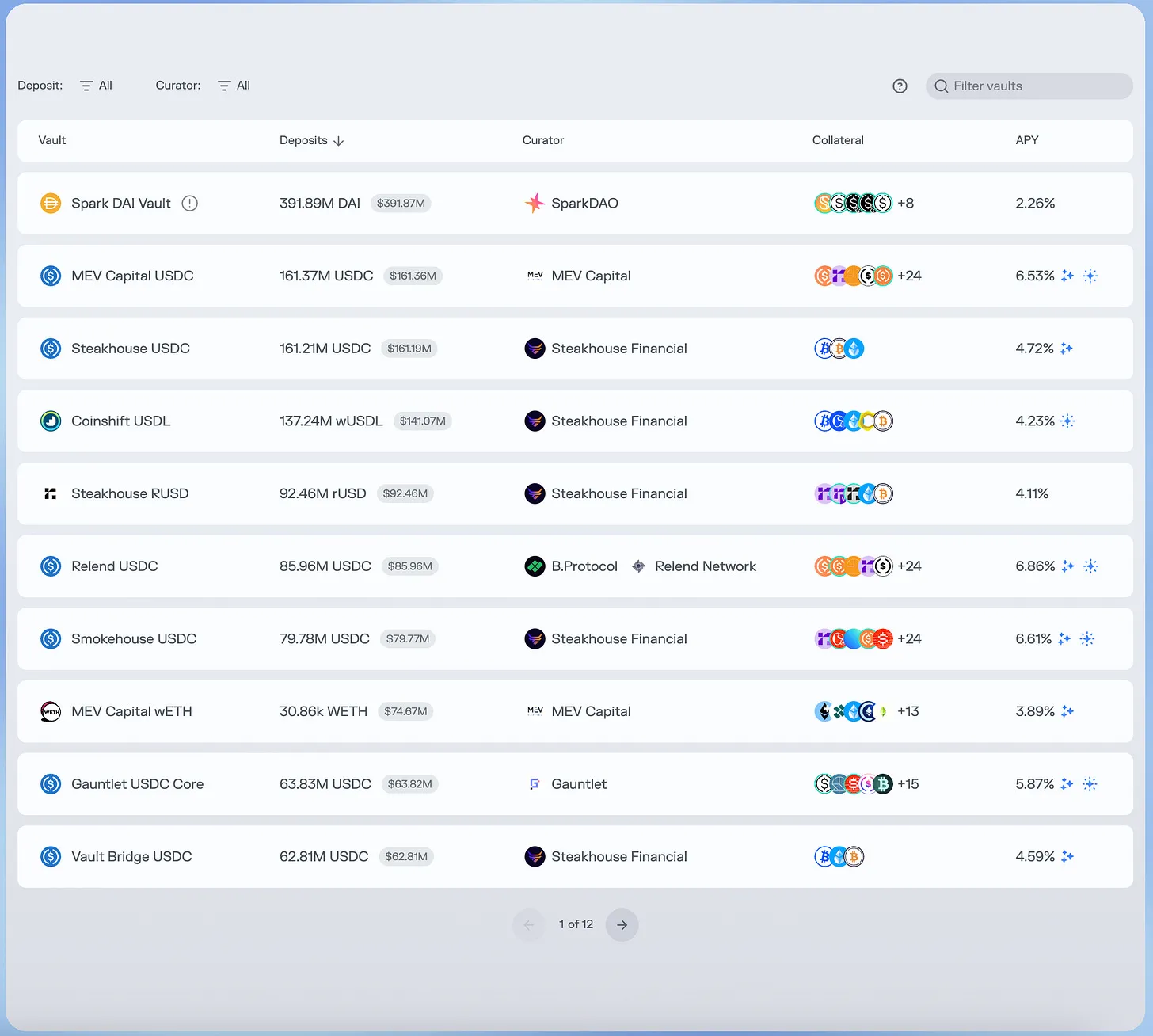Image resolution: width=1153 pixels, height=1036 pixels.
Task: Click the Collateral column header
Action: (838, 140)
